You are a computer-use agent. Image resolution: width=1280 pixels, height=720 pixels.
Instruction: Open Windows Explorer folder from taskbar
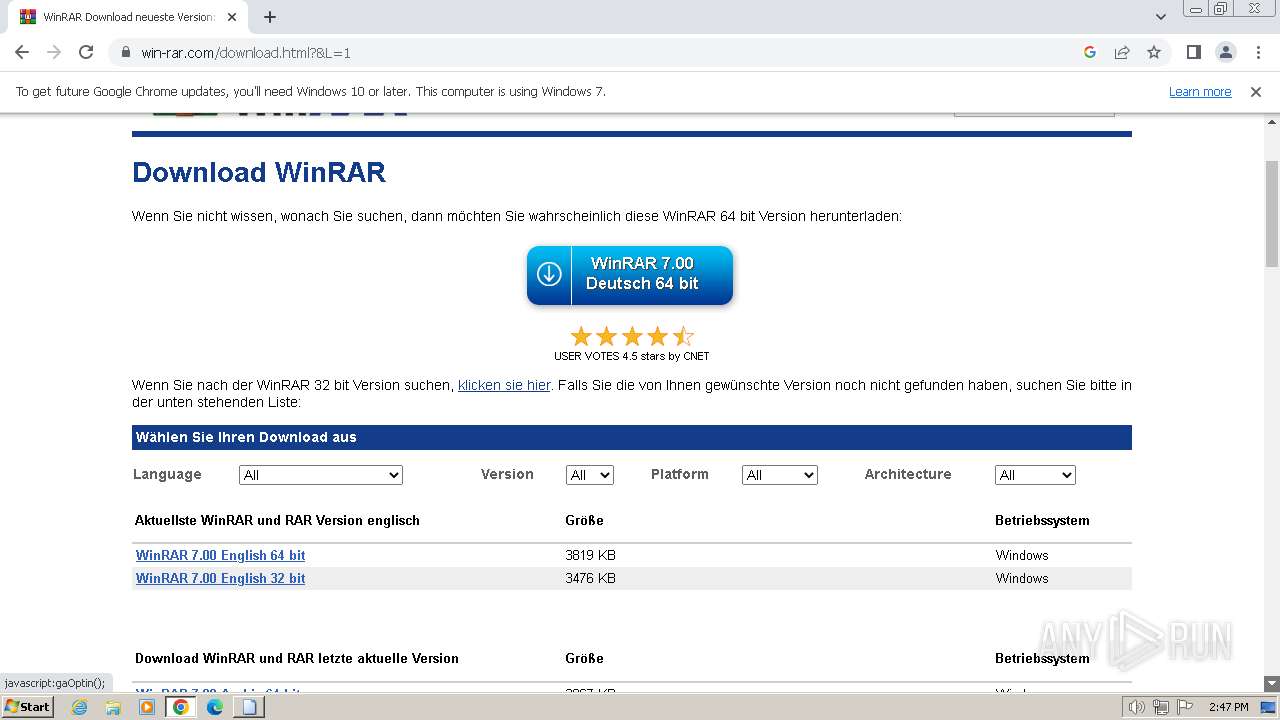point(113,707)
